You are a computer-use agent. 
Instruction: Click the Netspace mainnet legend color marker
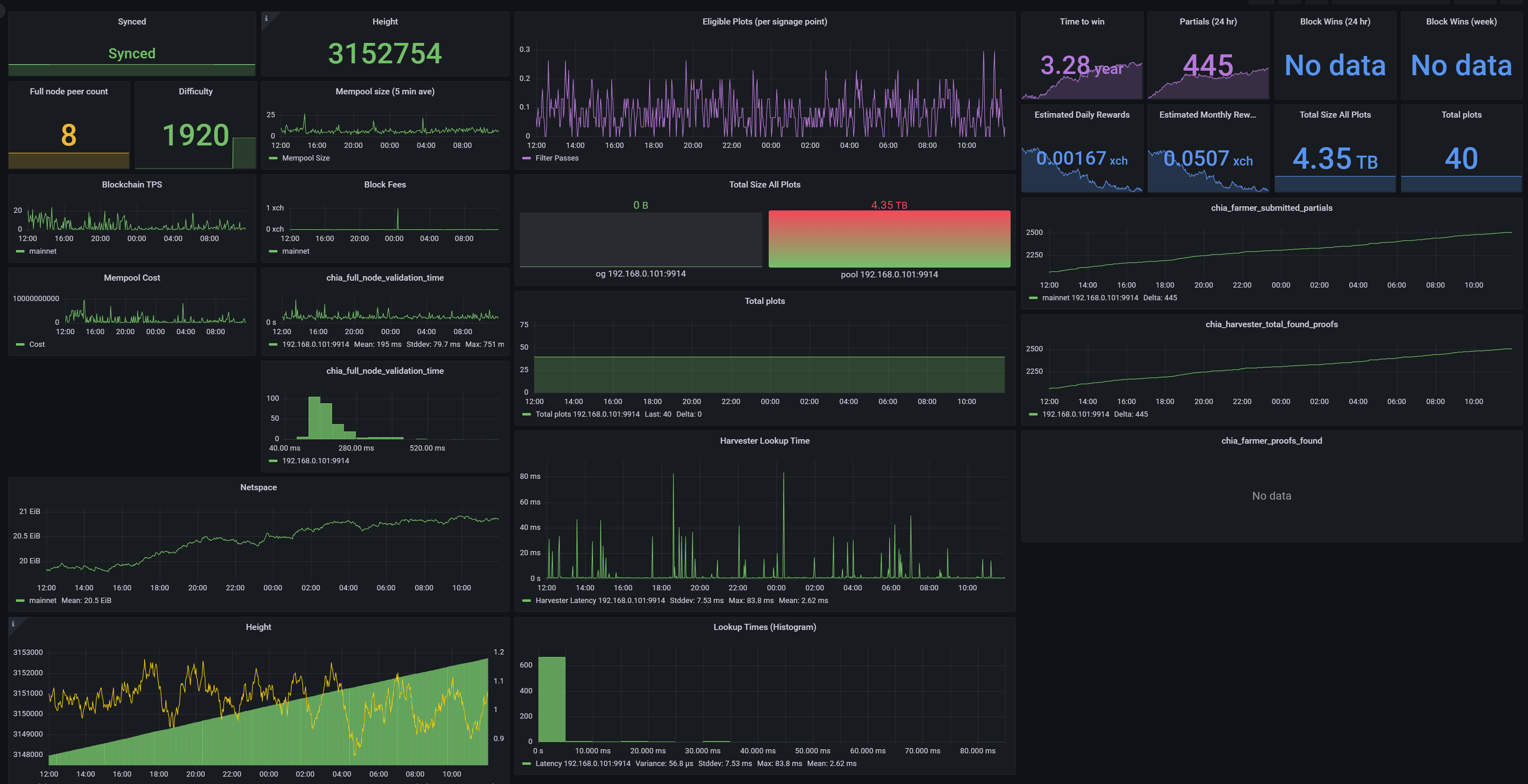20,601
